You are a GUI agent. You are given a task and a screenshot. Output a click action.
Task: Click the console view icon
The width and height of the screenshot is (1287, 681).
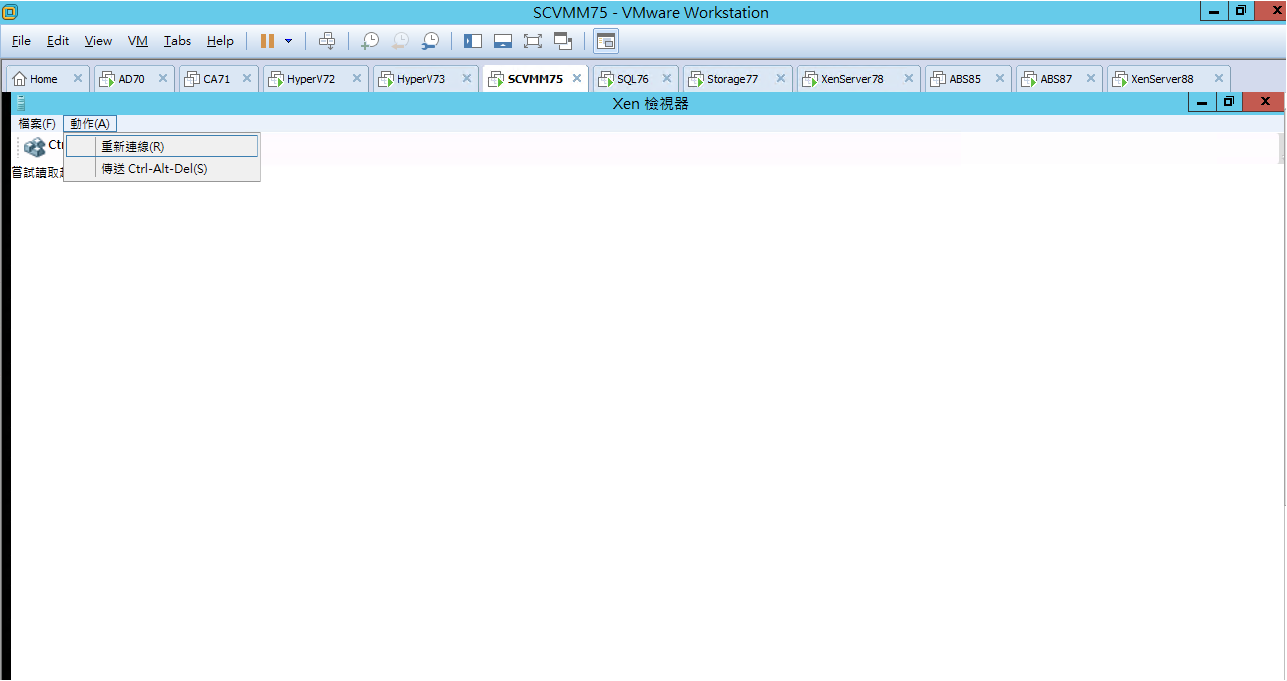tap(606, 41)
